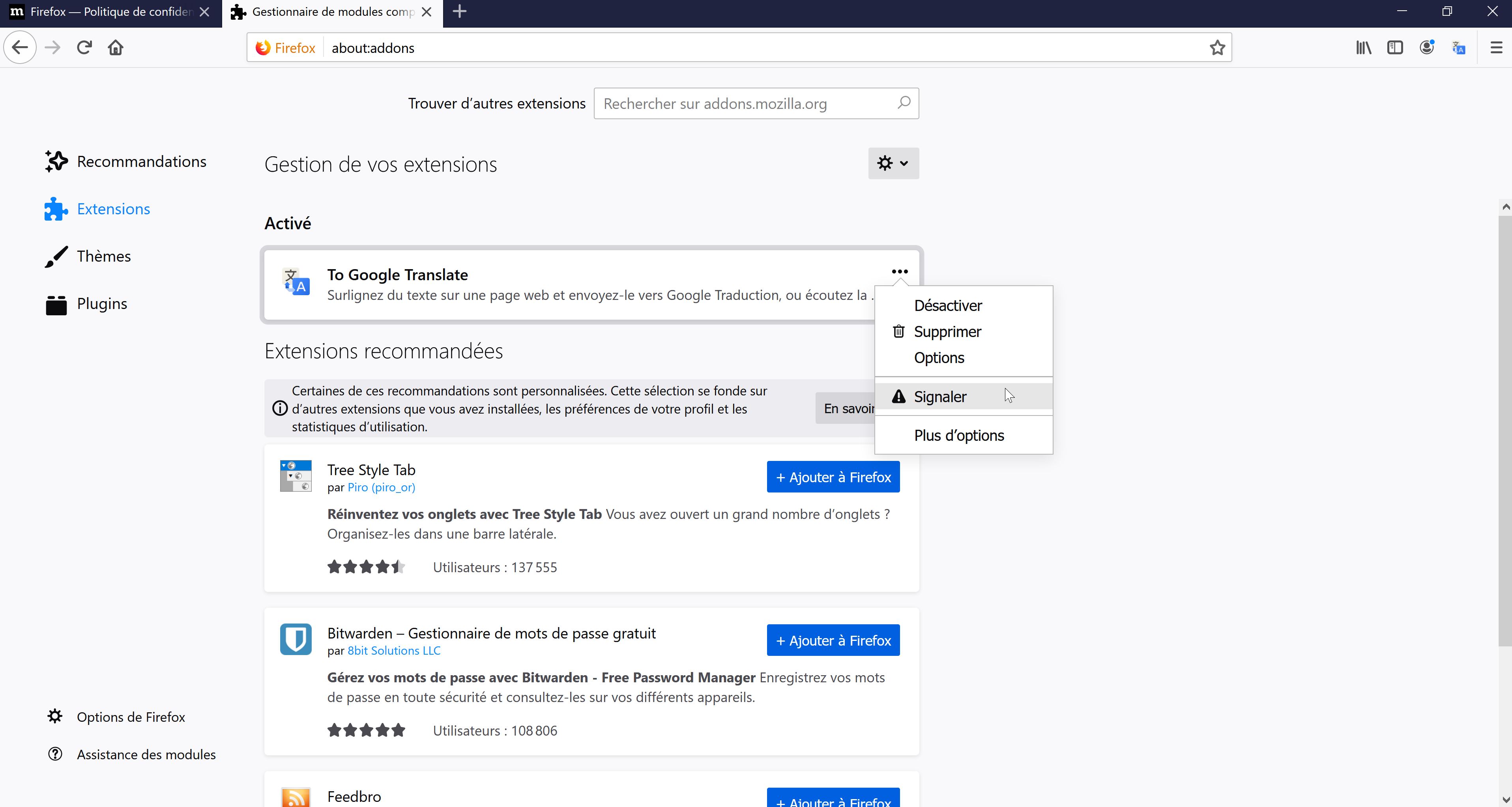Open the Recommandations category
Screen dimensions: 1512x807
125,161
